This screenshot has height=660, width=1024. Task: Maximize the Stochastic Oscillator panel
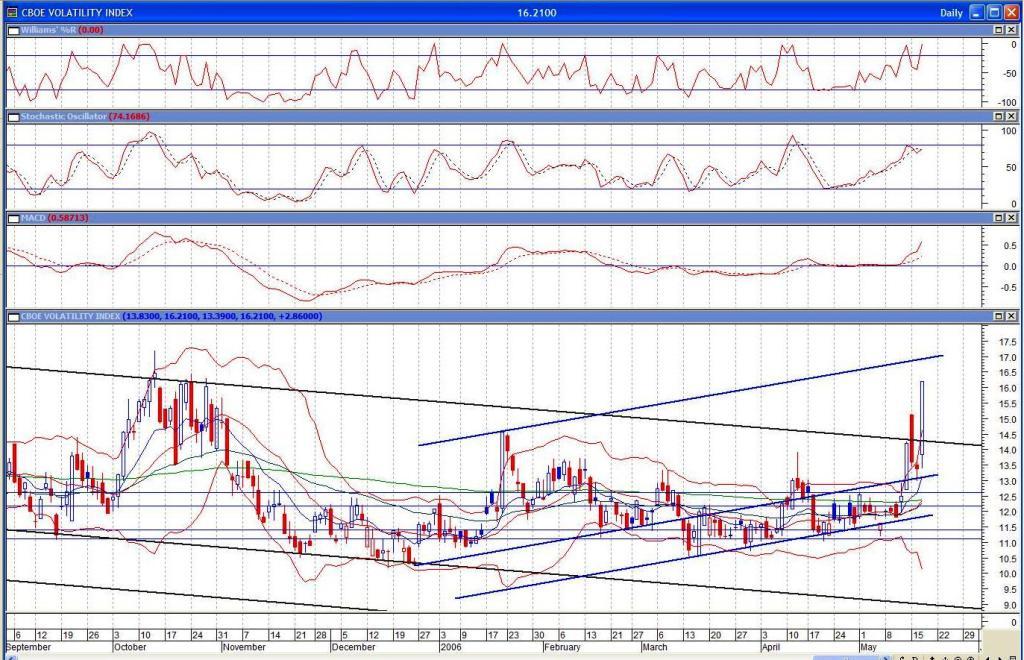click(x=999, y=116)
